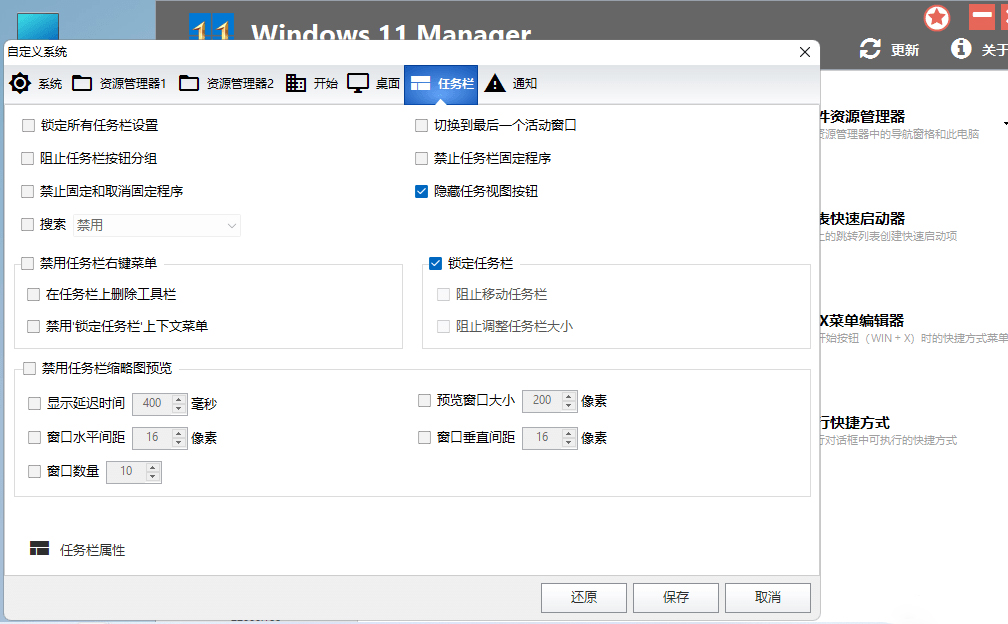Decrease 预览窗口大小 using the down arrow

(x=569, y=405)
